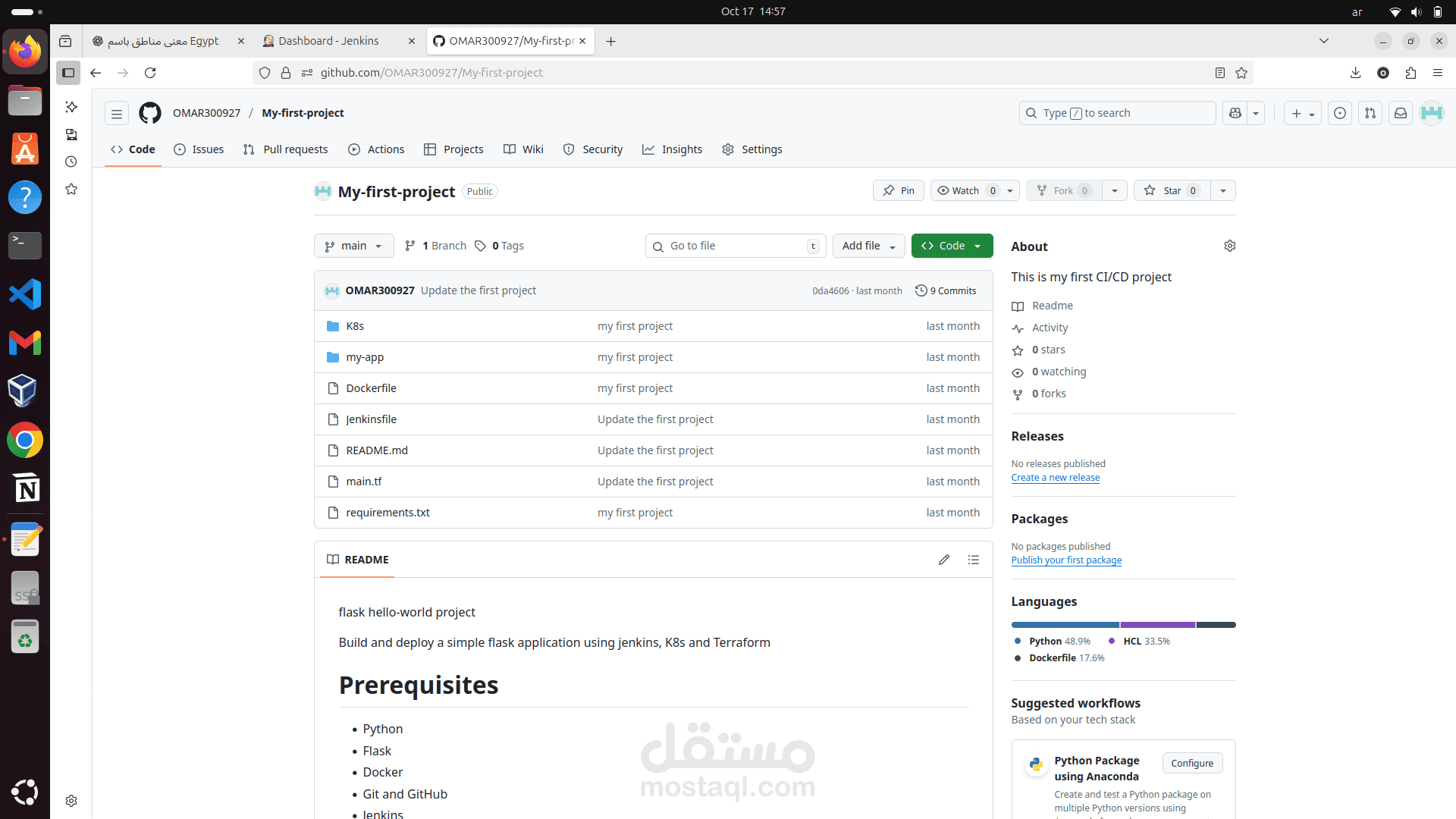The width and height of the screenshot is (1456, 819).
Task: Open Notion from the dock
Action: 25,489
